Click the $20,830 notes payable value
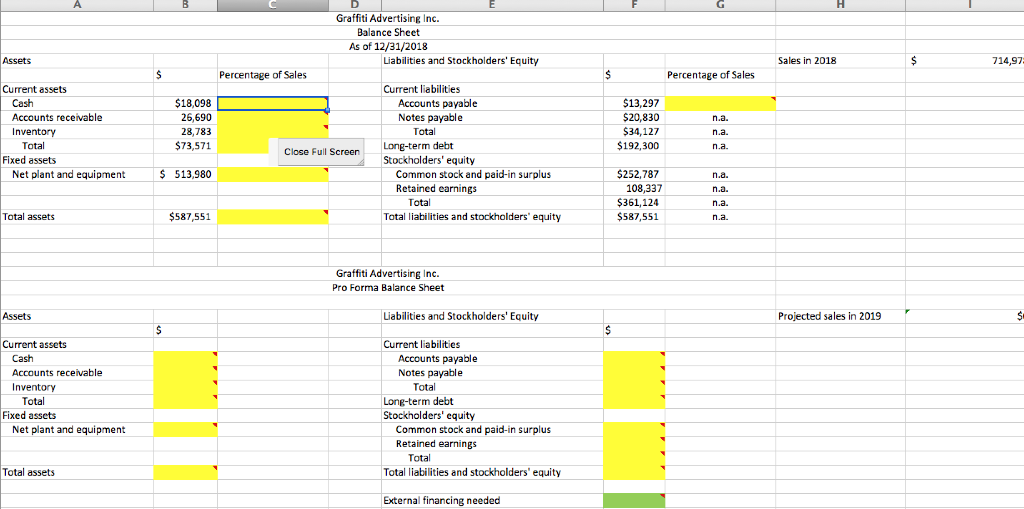Image resolution: width=1024 pixels, height=509 pixels. pos(635,118)
